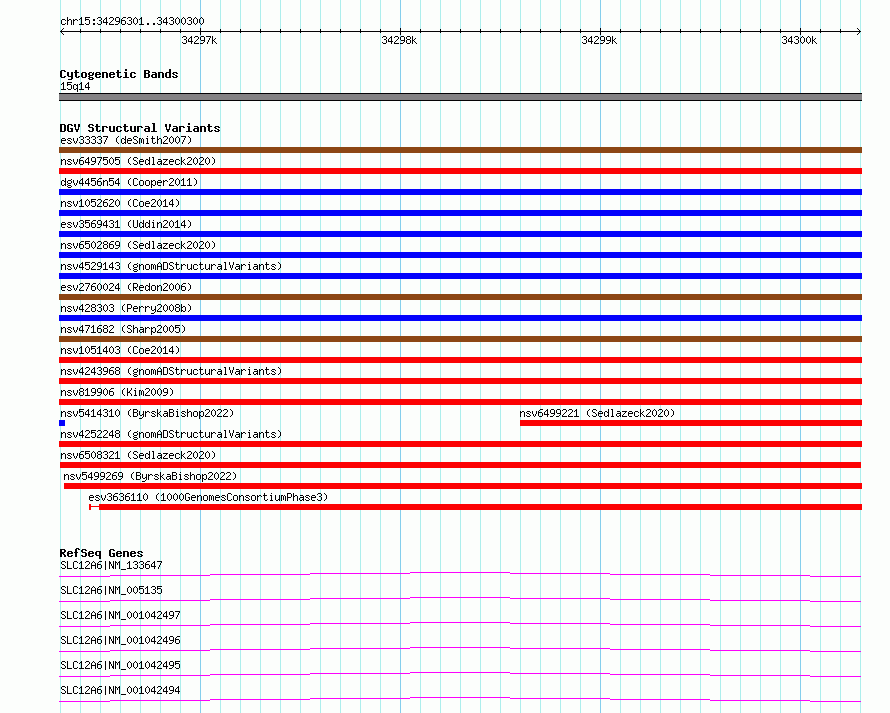Click the gray 15q14 cytogenetic band bar
The height and width of the screenshot is (713, 890).
coord(460,97)
